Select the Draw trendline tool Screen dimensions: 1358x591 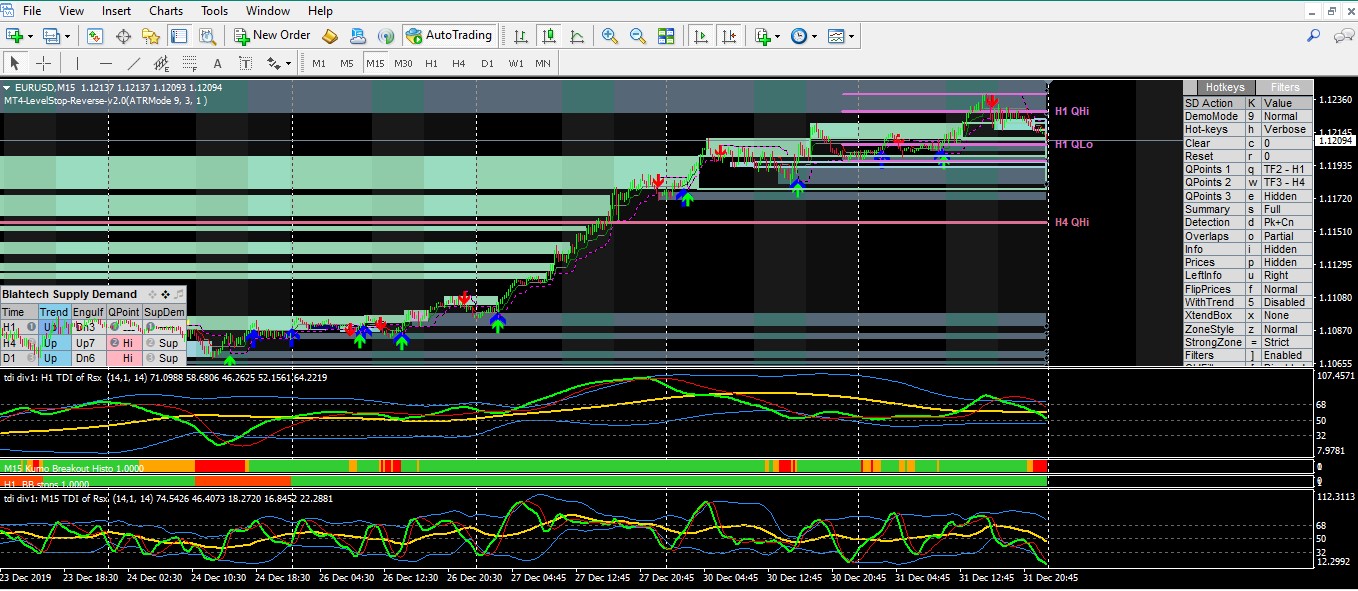pyautogui.click(x=133, y=63)
